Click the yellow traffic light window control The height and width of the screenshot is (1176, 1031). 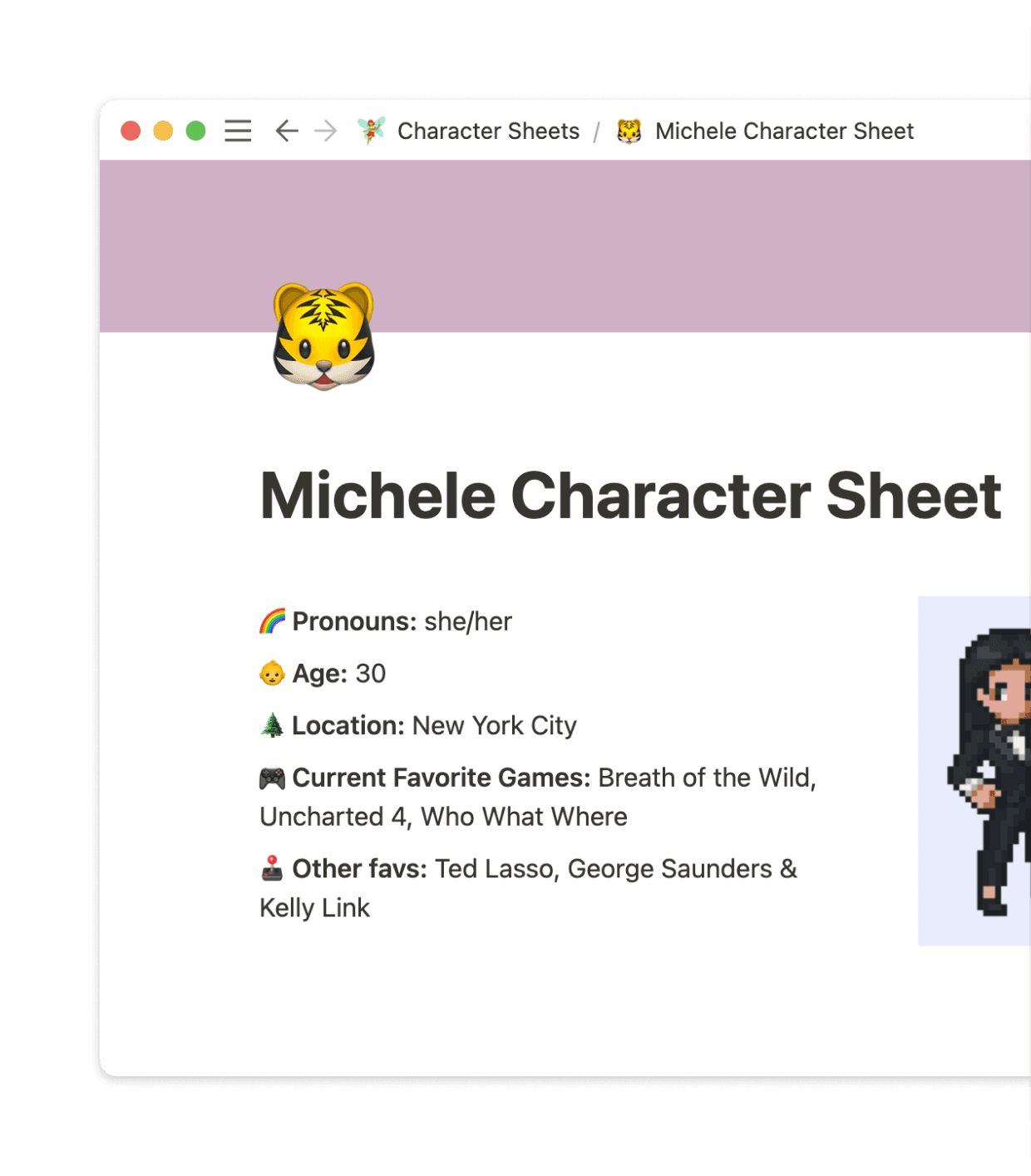tap(164, 131)
